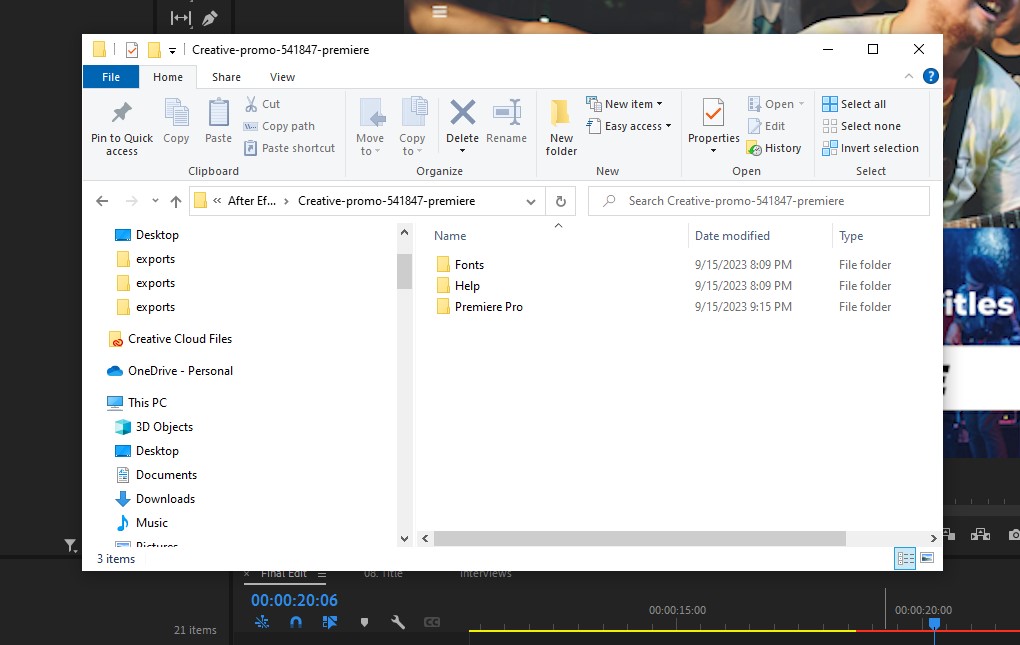Image resolution: width=1020 pixels, height=645 pixels.
Task: Toggle Premiere Snap in Timeline magnet icon
Action: [x=295, y=622]
